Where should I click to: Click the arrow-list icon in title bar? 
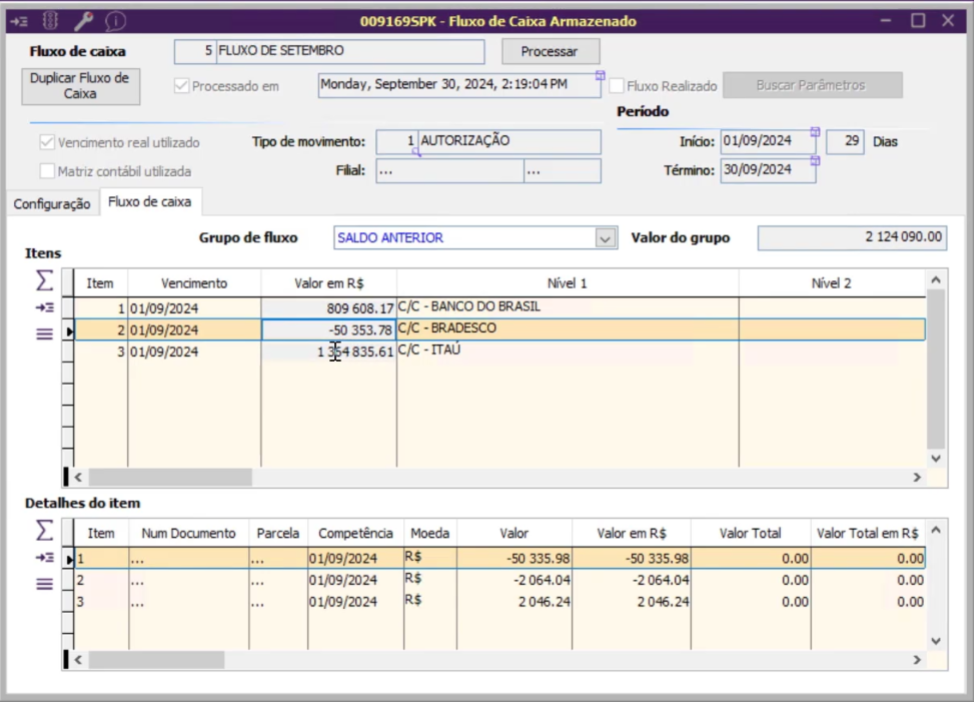[19, 20]
